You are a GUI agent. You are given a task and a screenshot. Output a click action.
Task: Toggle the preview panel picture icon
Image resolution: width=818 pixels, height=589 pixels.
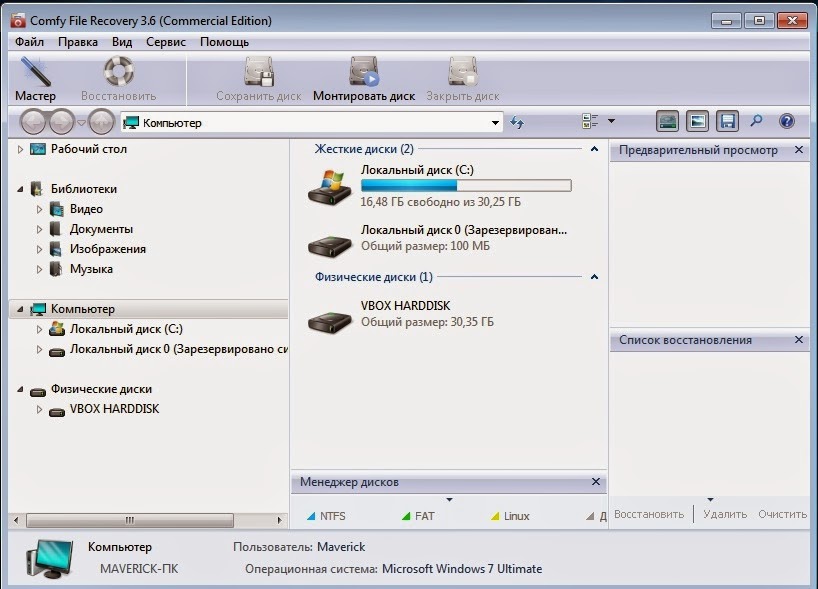(697, 122)
